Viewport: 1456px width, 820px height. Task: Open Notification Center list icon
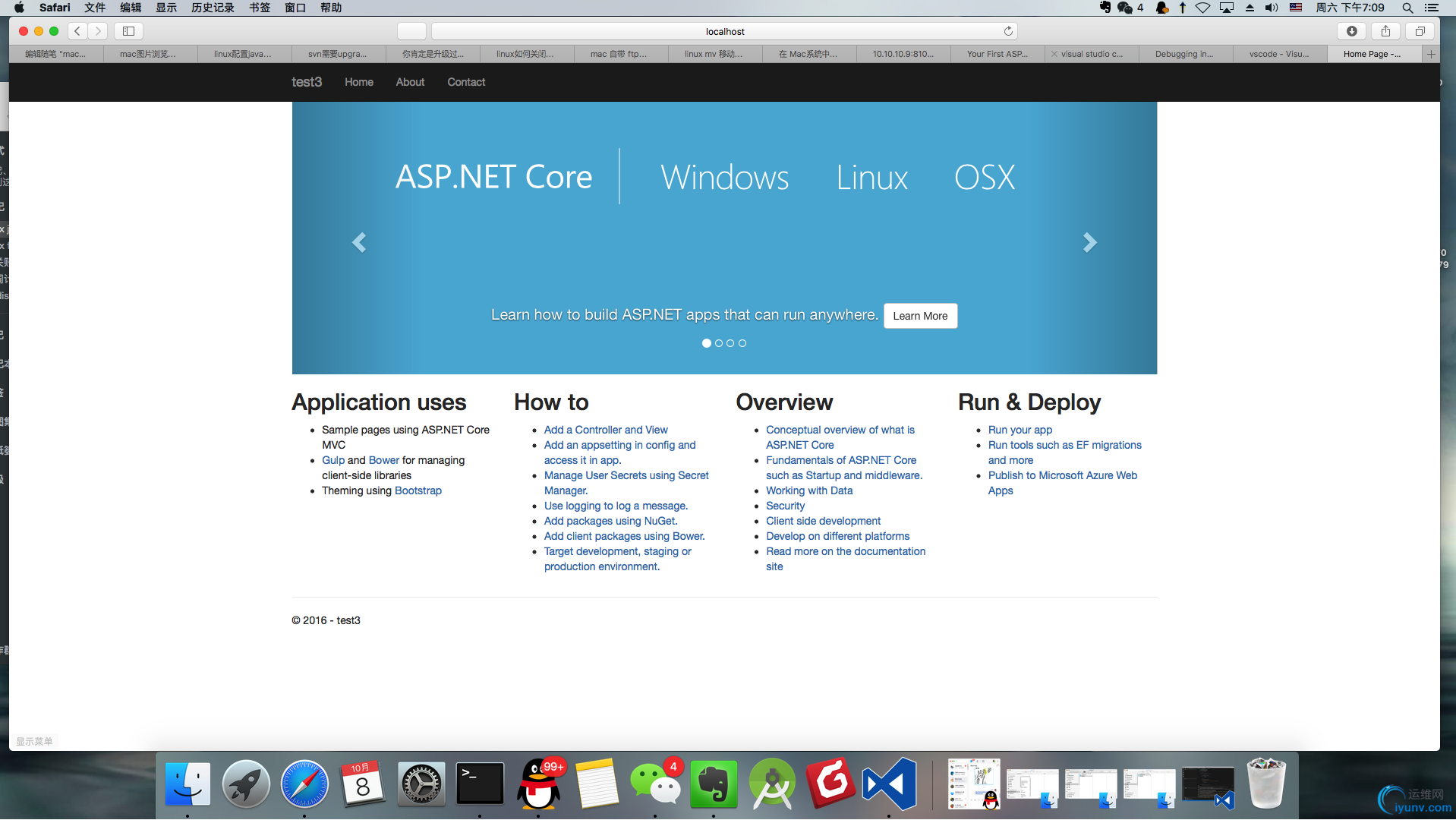[1431, 8]
